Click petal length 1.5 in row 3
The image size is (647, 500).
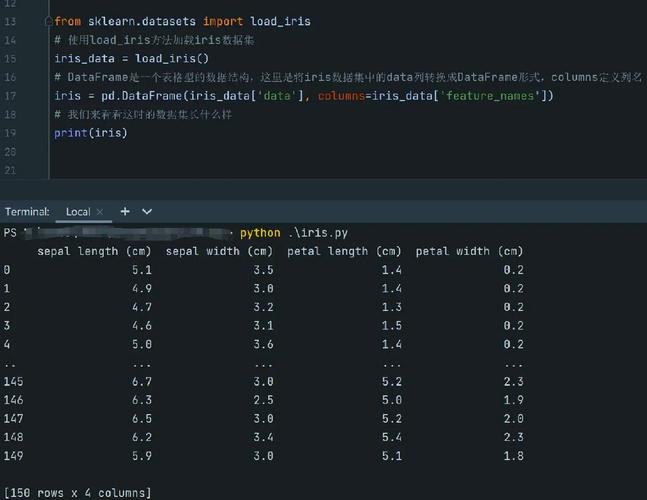point(392,325)
